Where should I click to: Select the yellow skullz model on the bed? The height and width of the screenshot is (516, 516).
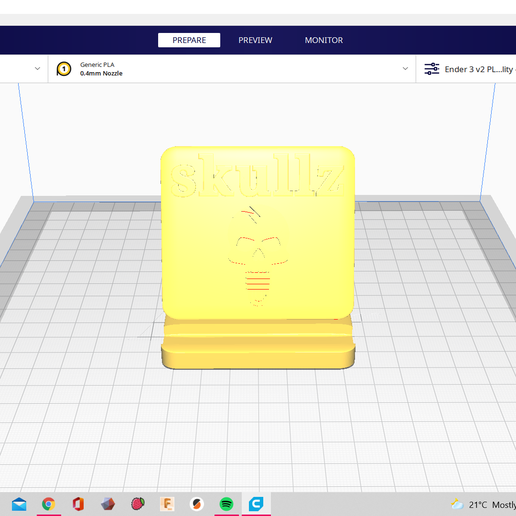click(258, 257)
